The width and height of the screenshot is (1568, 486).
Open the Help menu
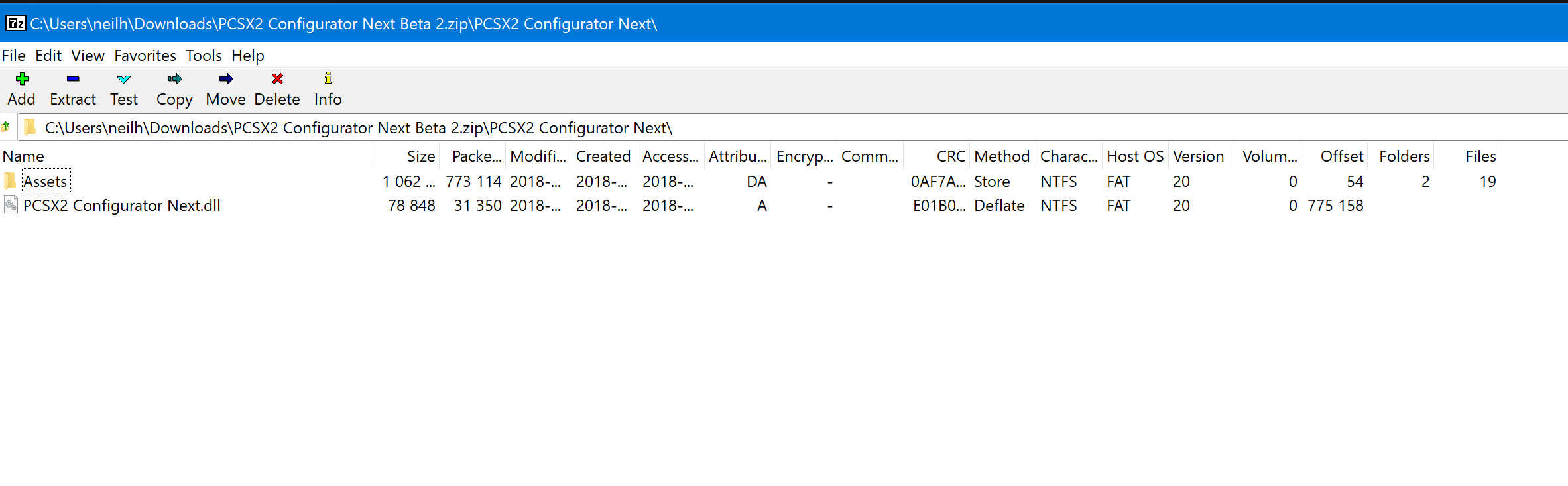[248, 56]
